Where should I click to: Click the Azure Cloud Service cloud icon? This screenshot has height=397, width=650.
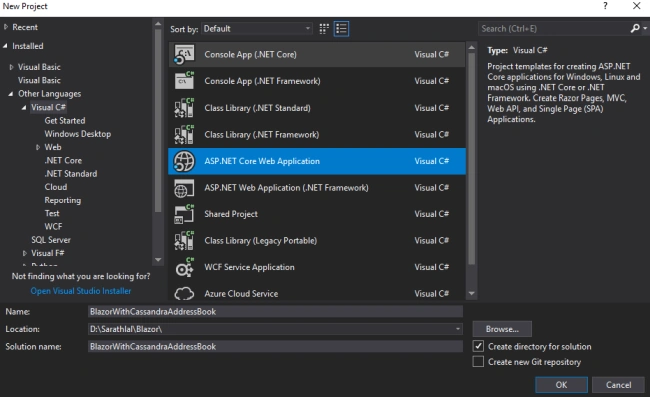(184, 293)
